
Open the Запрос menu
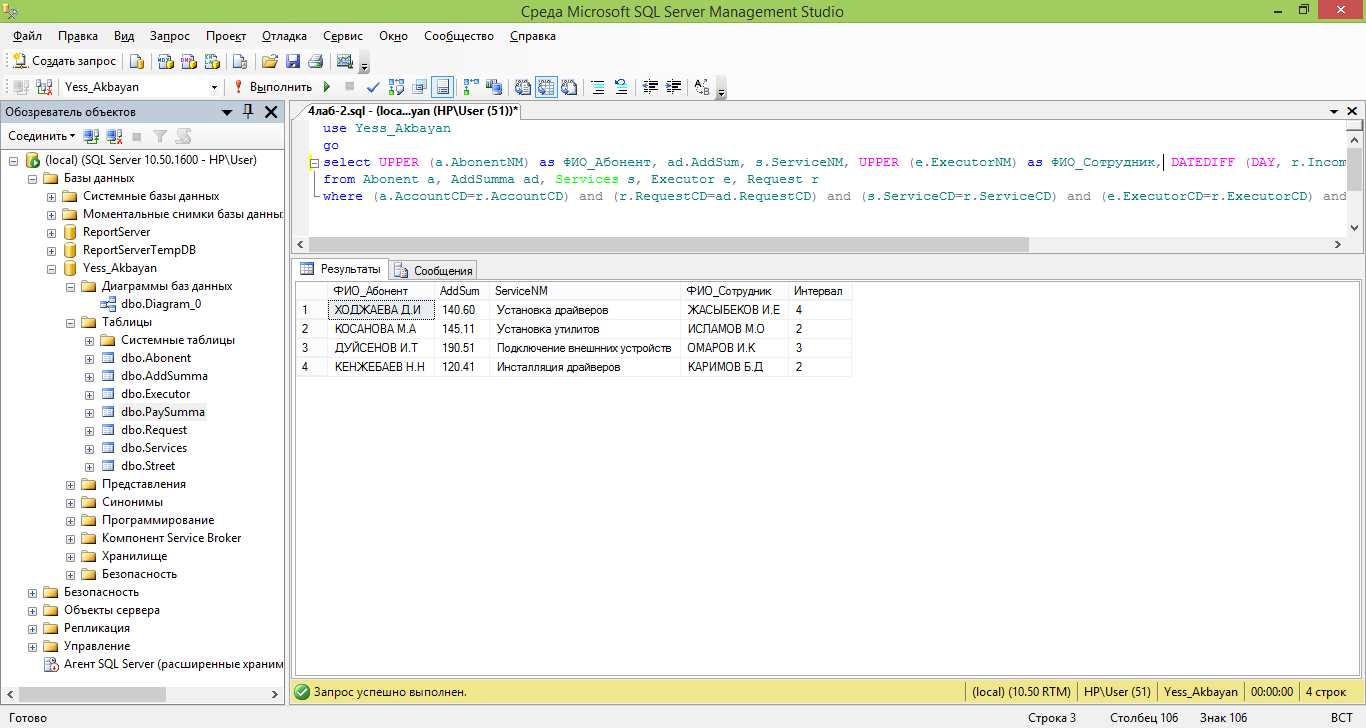tap(170, 36)
